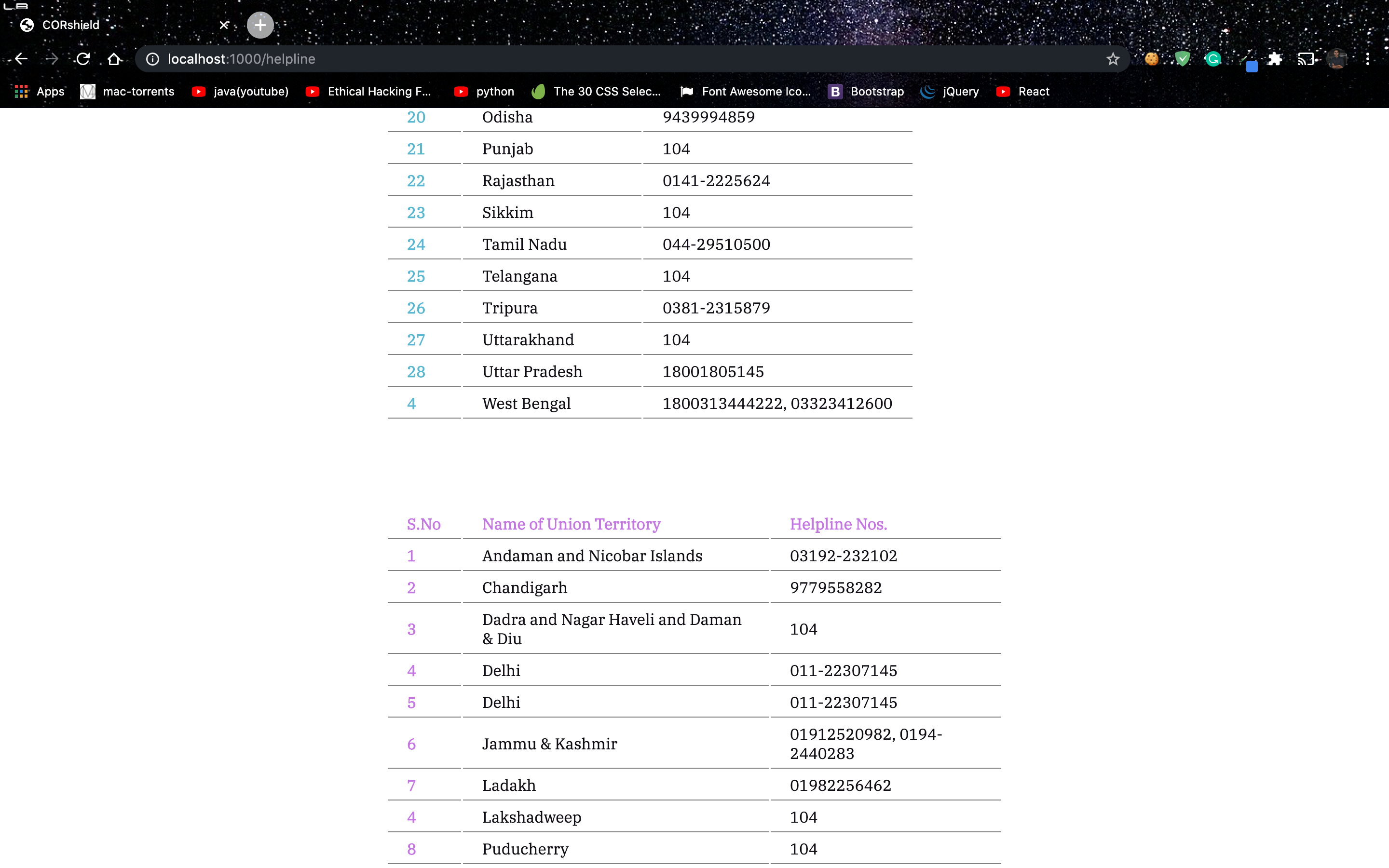Viewport: 1389px width, 868px height.
Task: View site information icon
Action: click(152, 59)
